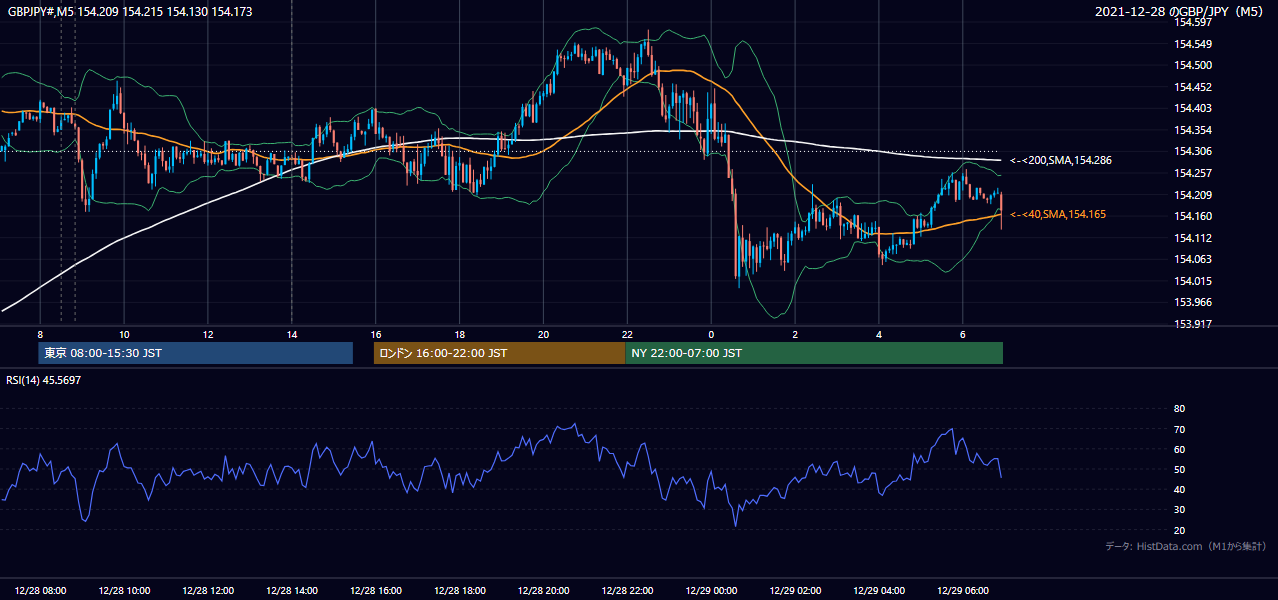Click price axis label 154.500
The height and width of the screenshot is (600, 1278).
coord(1194,66)
